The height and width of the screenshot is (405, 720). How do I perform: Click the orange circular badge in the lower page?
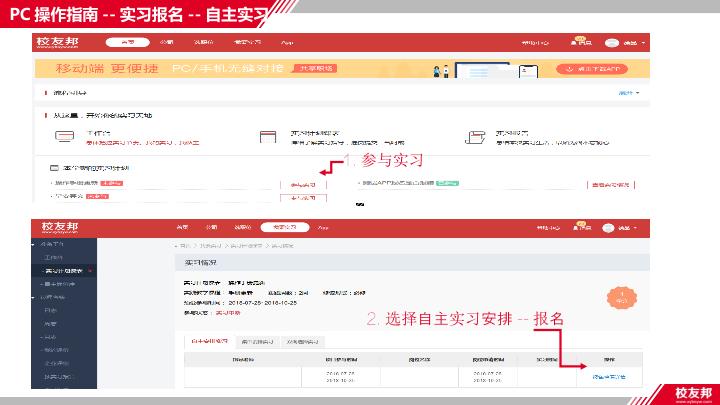click(620, 297)
